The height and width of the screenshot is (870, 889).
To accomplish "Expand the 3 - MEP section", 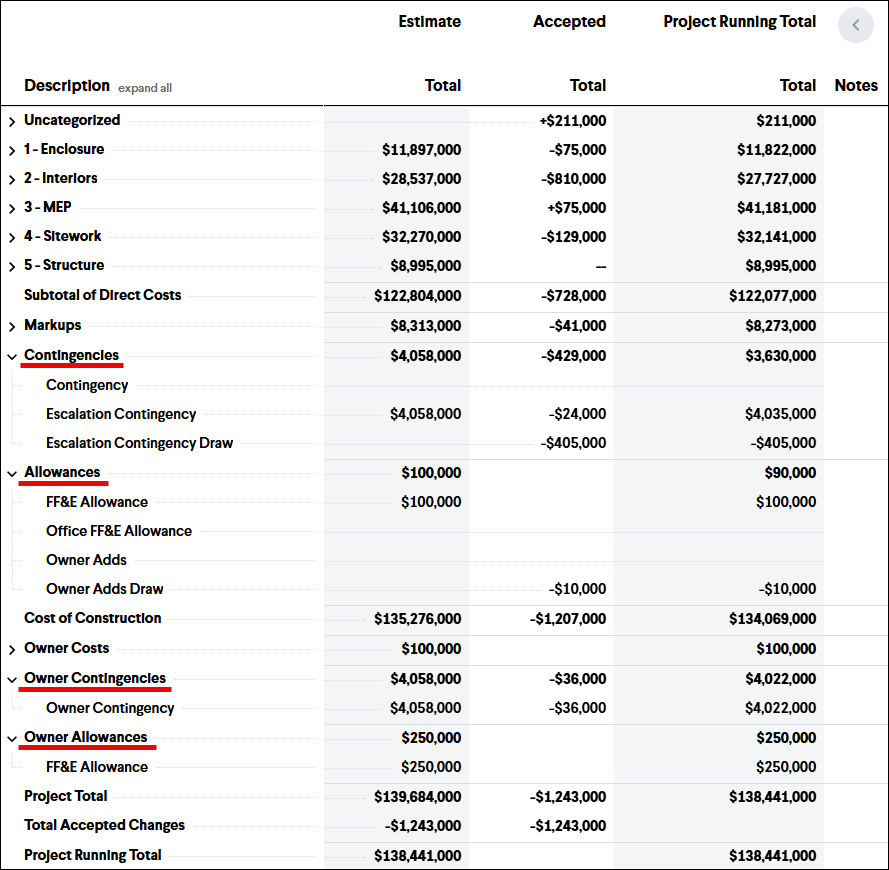I will coord(12,207).
